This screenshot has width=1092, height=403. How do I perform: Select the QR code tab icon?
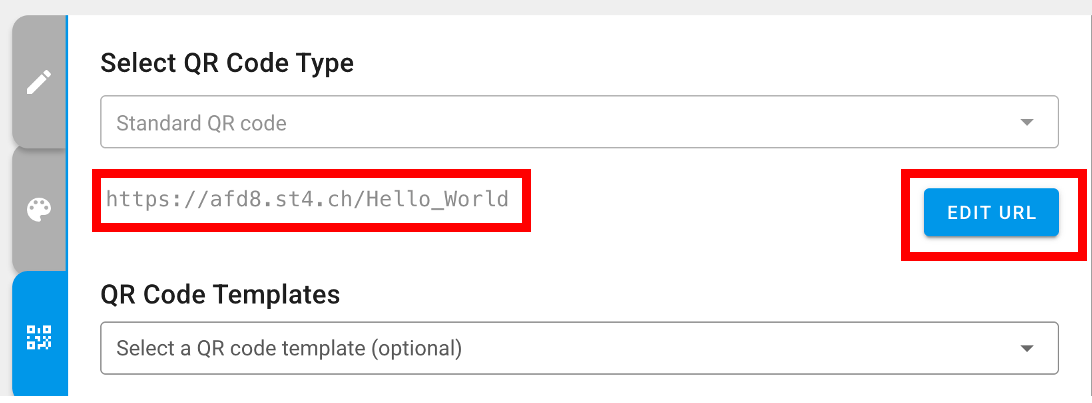click(38, 338)
